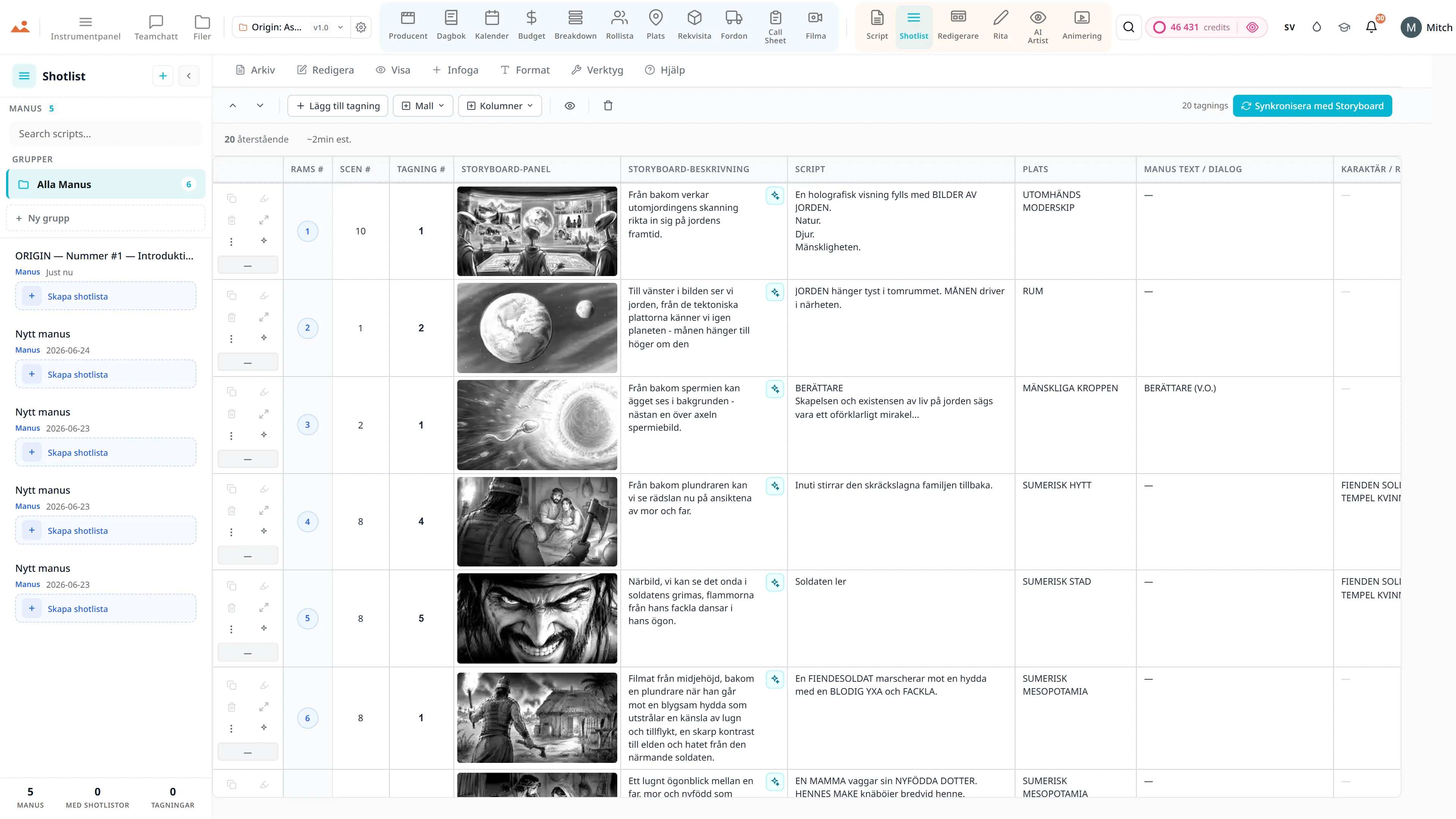Open the notifications bell
Screen dimensions: 1456x819
point(1371,27)
